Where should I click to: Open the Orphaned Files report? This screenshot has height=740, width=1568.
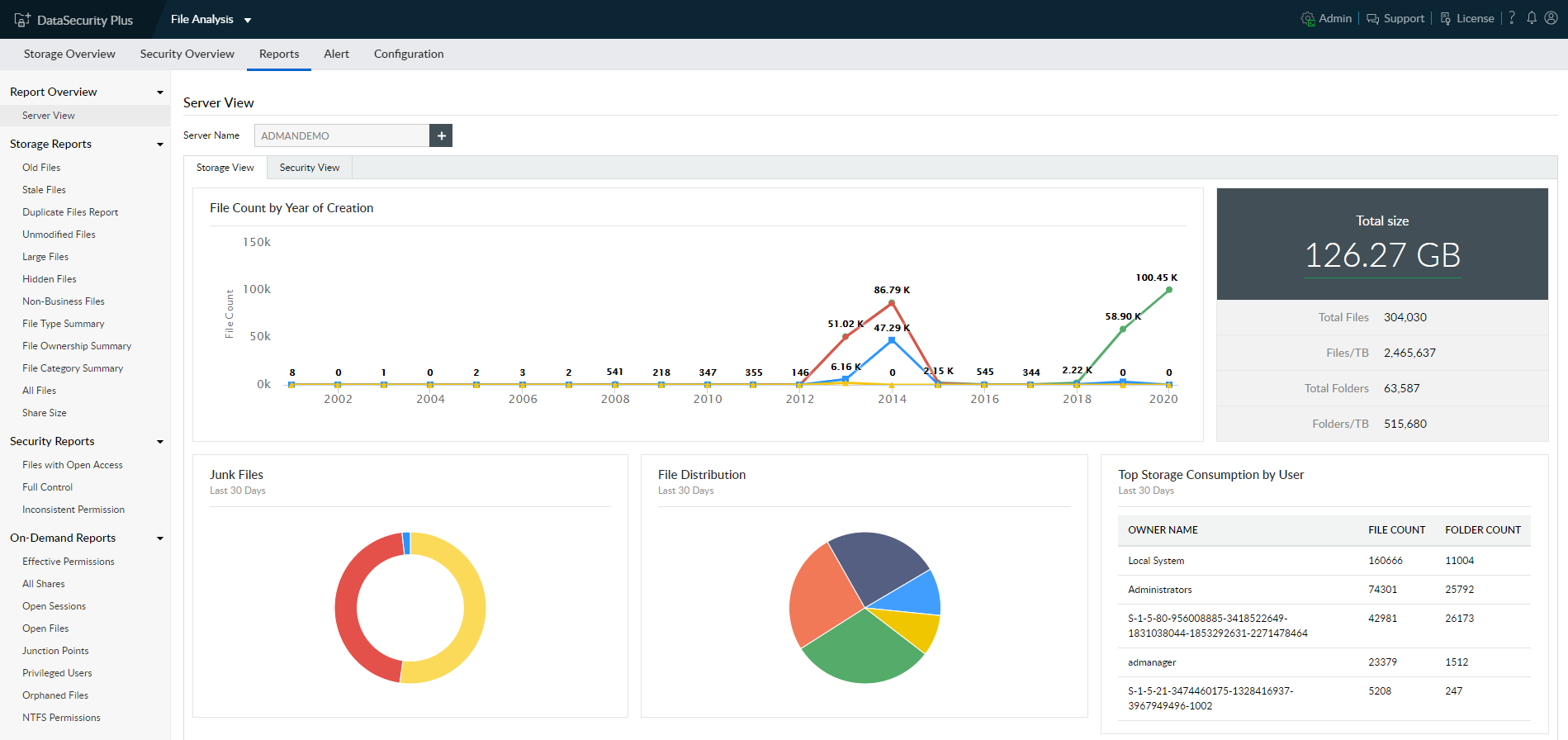55,695
